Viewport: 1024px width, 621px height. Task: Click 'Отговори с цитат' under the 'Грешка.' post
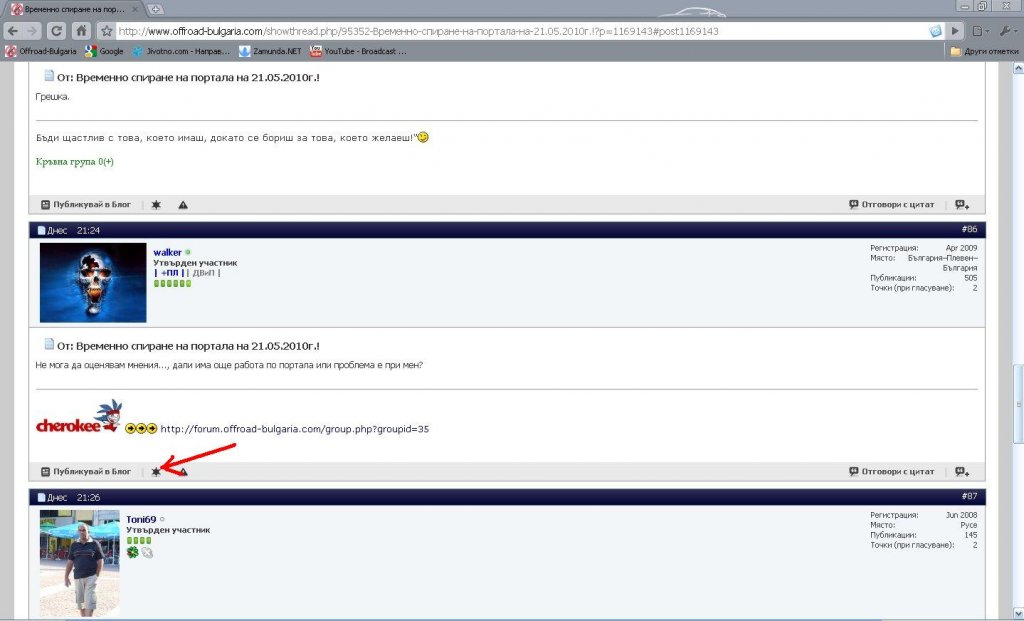tap(891, 204)
